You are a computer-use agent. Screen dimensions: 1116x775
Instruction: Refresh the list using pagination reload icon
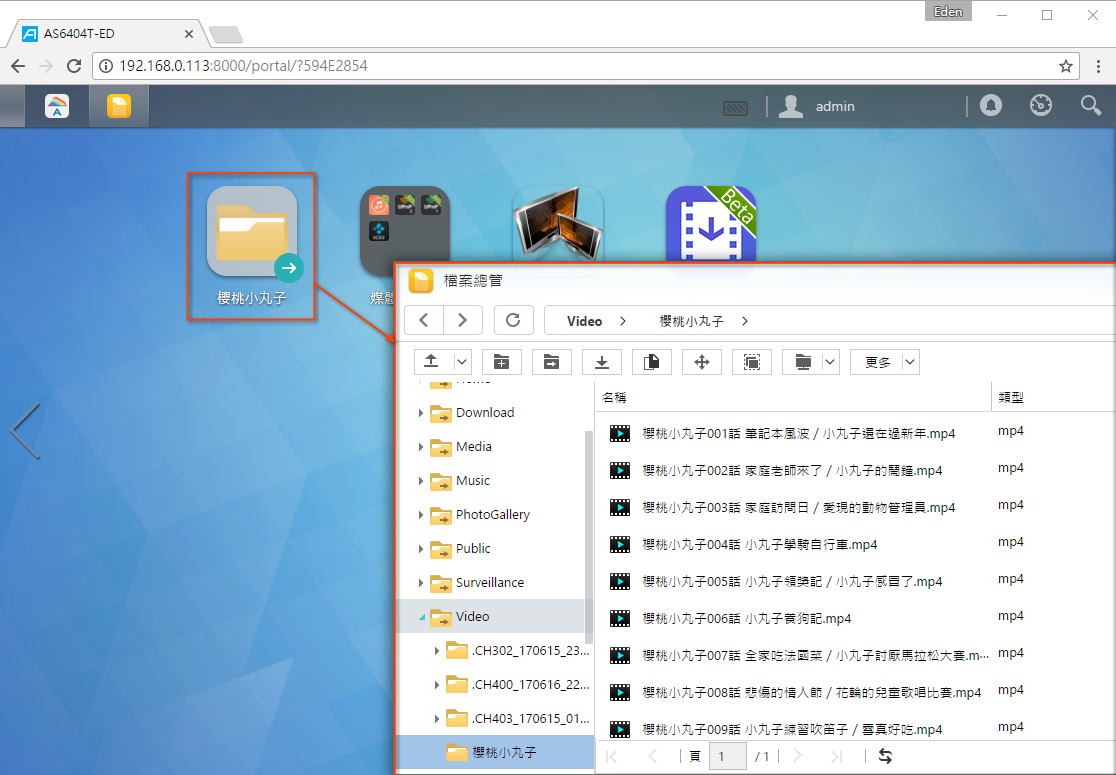pyautogui.click(x=885, y=756)
